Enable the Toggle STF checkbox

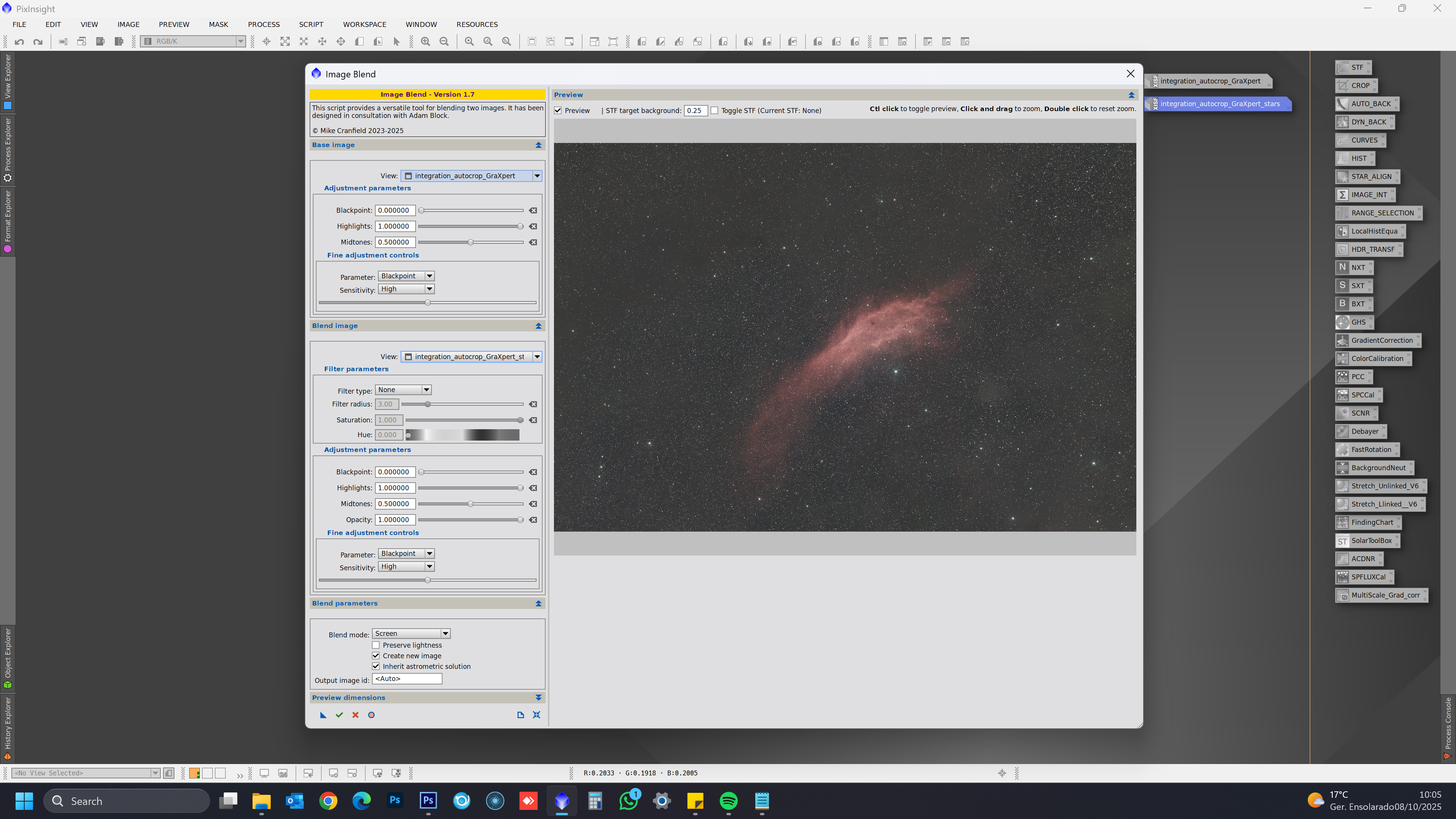pos(714,111)
